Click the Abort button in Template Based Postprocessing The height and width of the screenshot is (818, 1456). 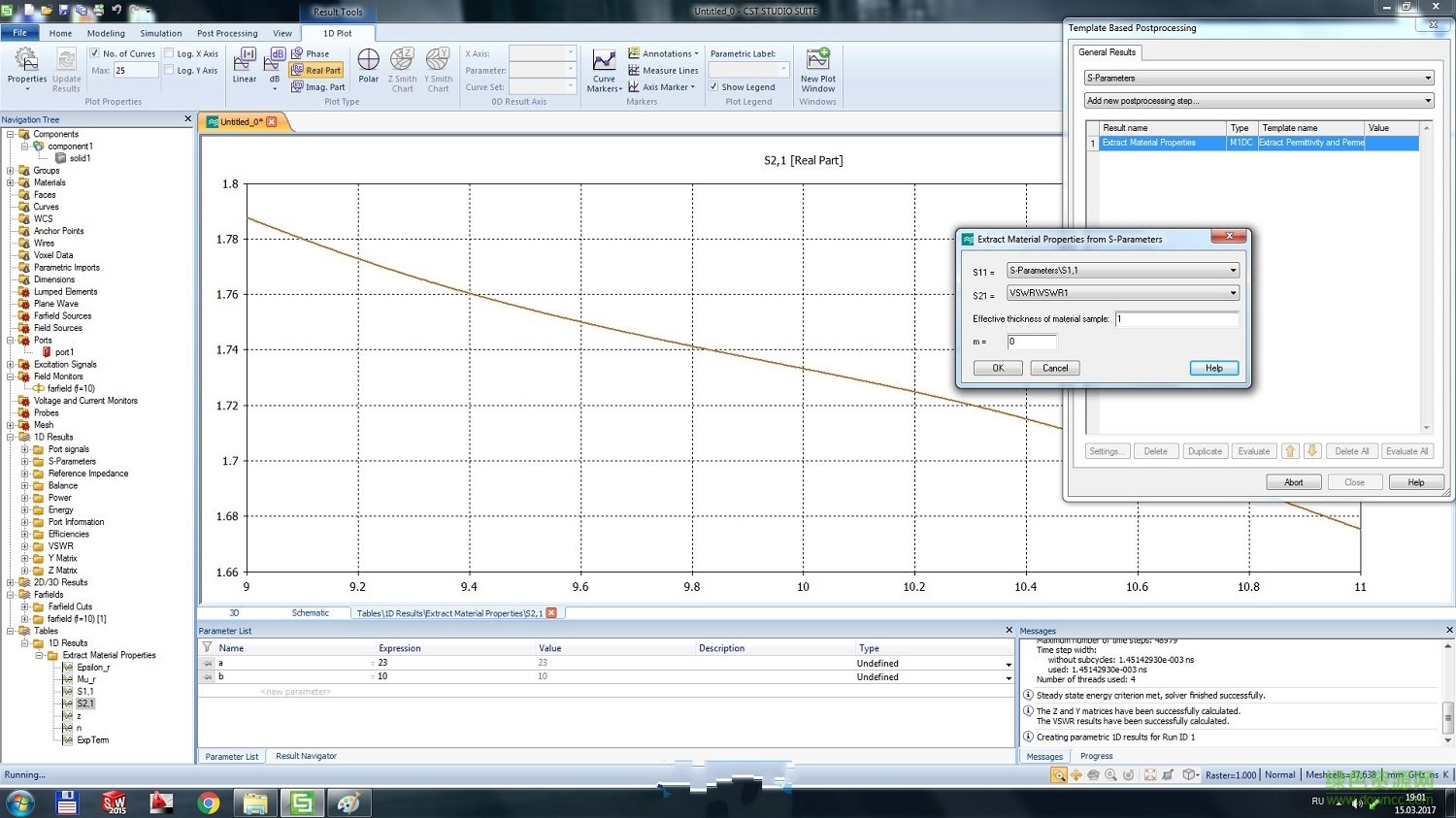[x=1293, y=482]
